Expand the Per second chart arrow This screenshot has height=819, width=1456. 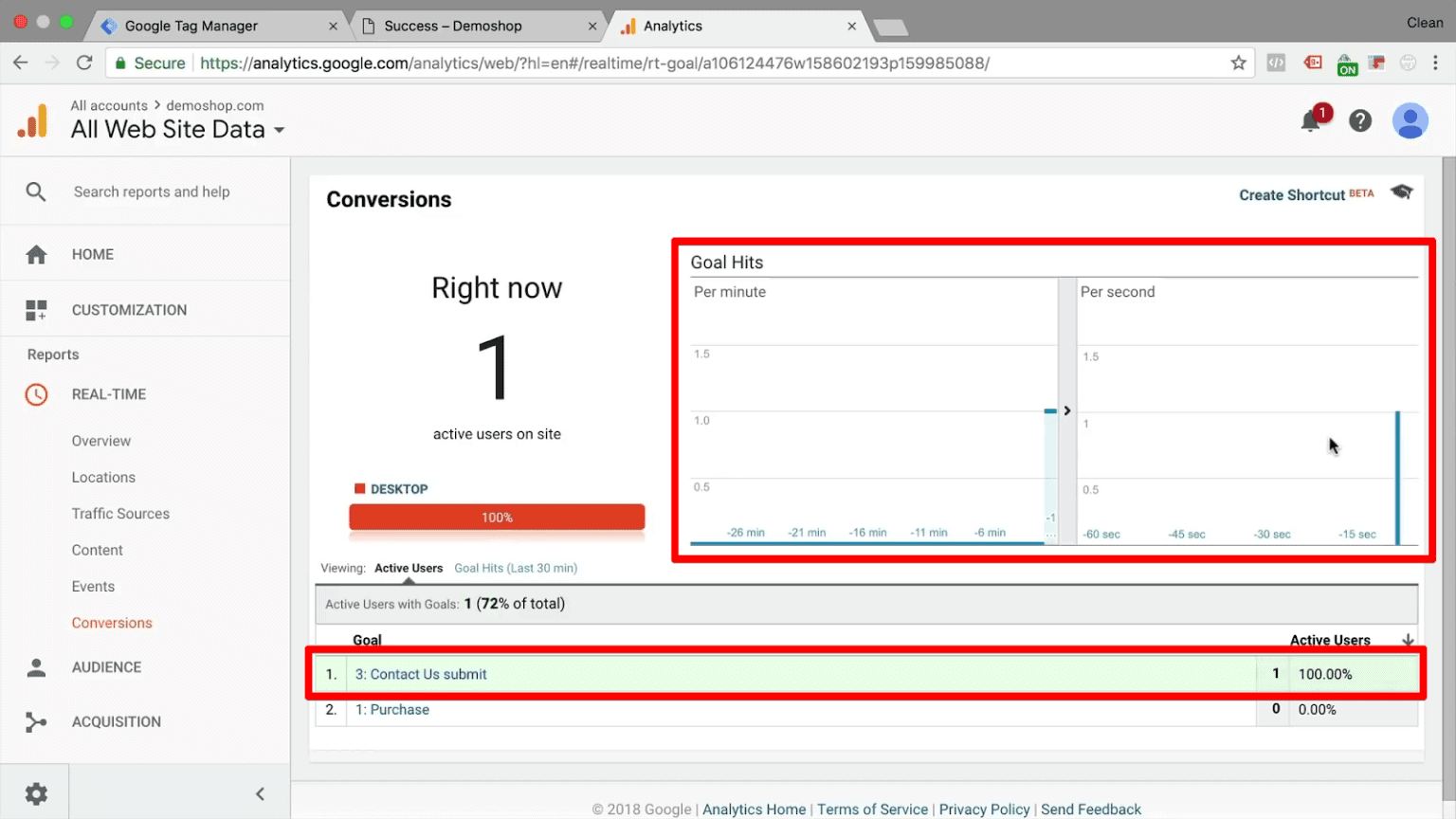pyautogui.click(x=1066, y=410)
